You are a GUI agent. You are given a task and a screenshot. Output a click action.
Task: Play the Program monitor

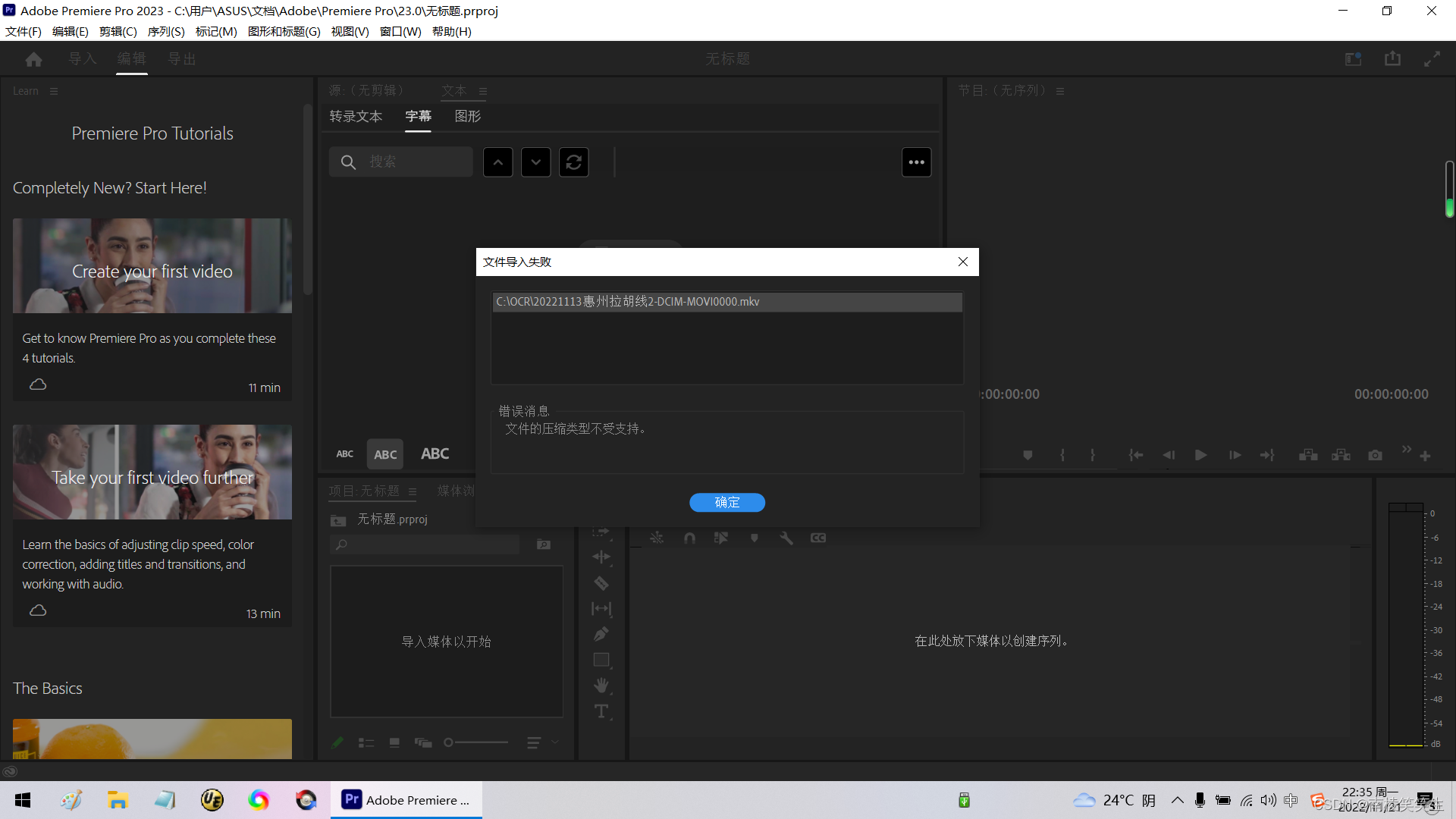1201,455
